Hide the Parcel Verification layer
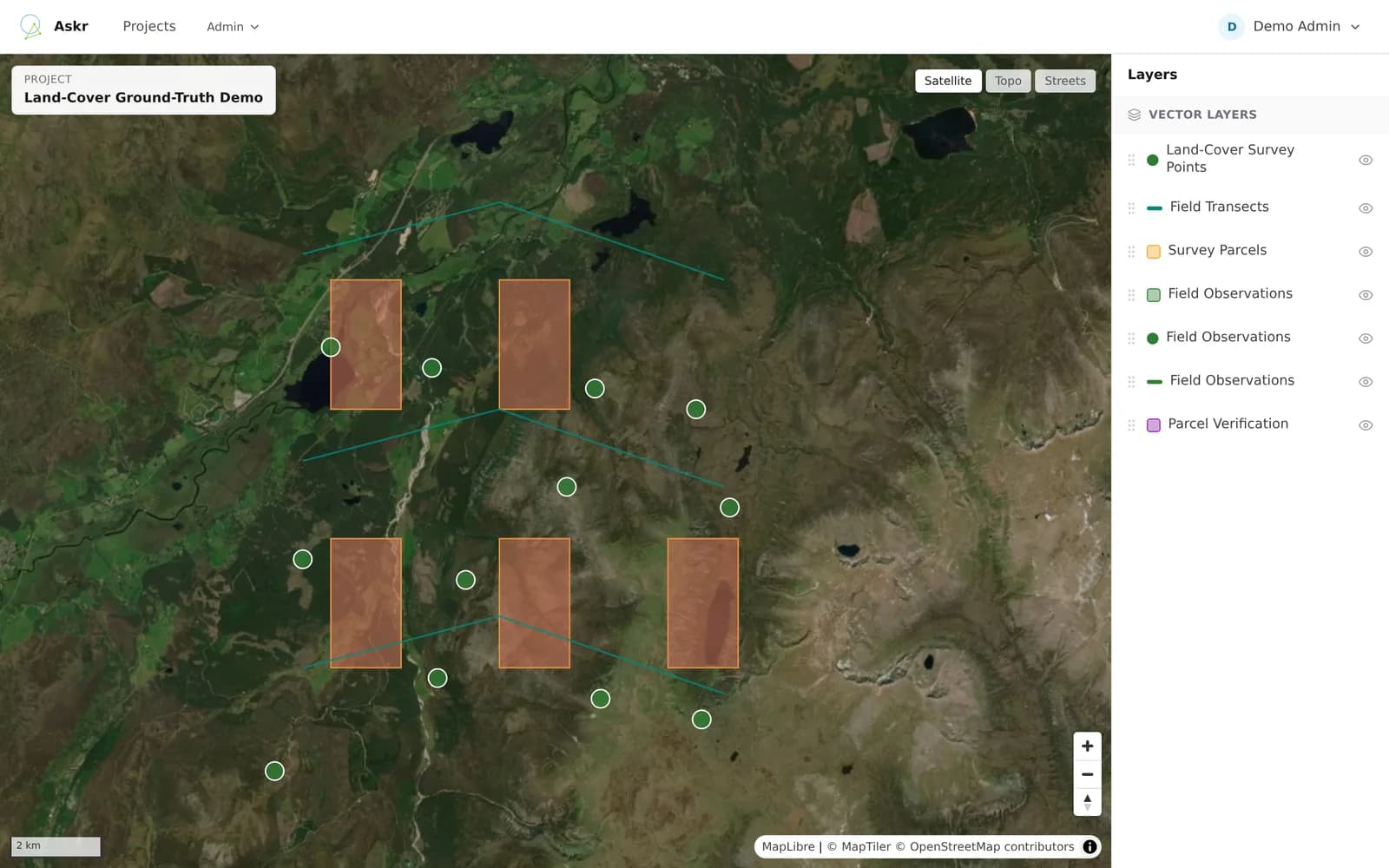1389x868 pixels. click(x=1366, y=425)
